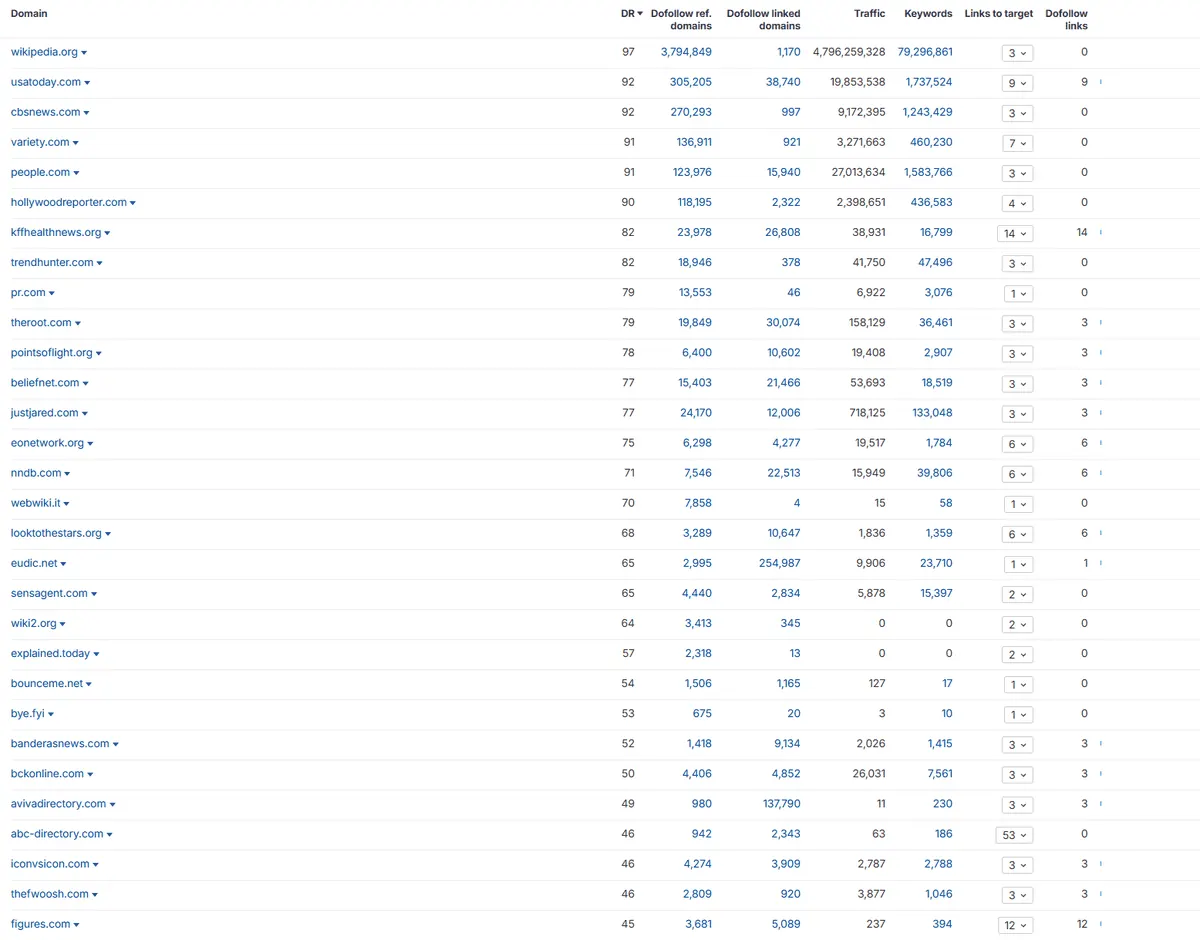Screen dimensions: 1200x940
Task: Open the hollywoodreporter.com domain link
Action: (69, 203)
